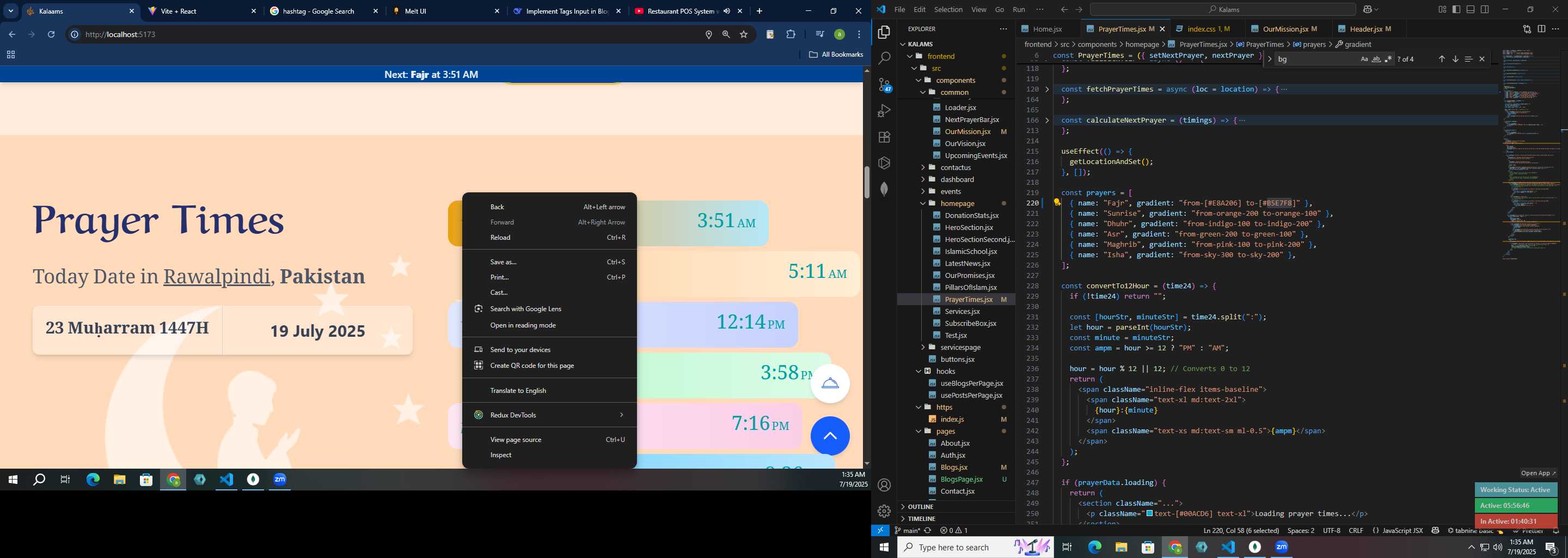This screenshot has width=1568, height=558.
Task: Switch to the Melt UI browser tab
Action: [x=445, y=11]
